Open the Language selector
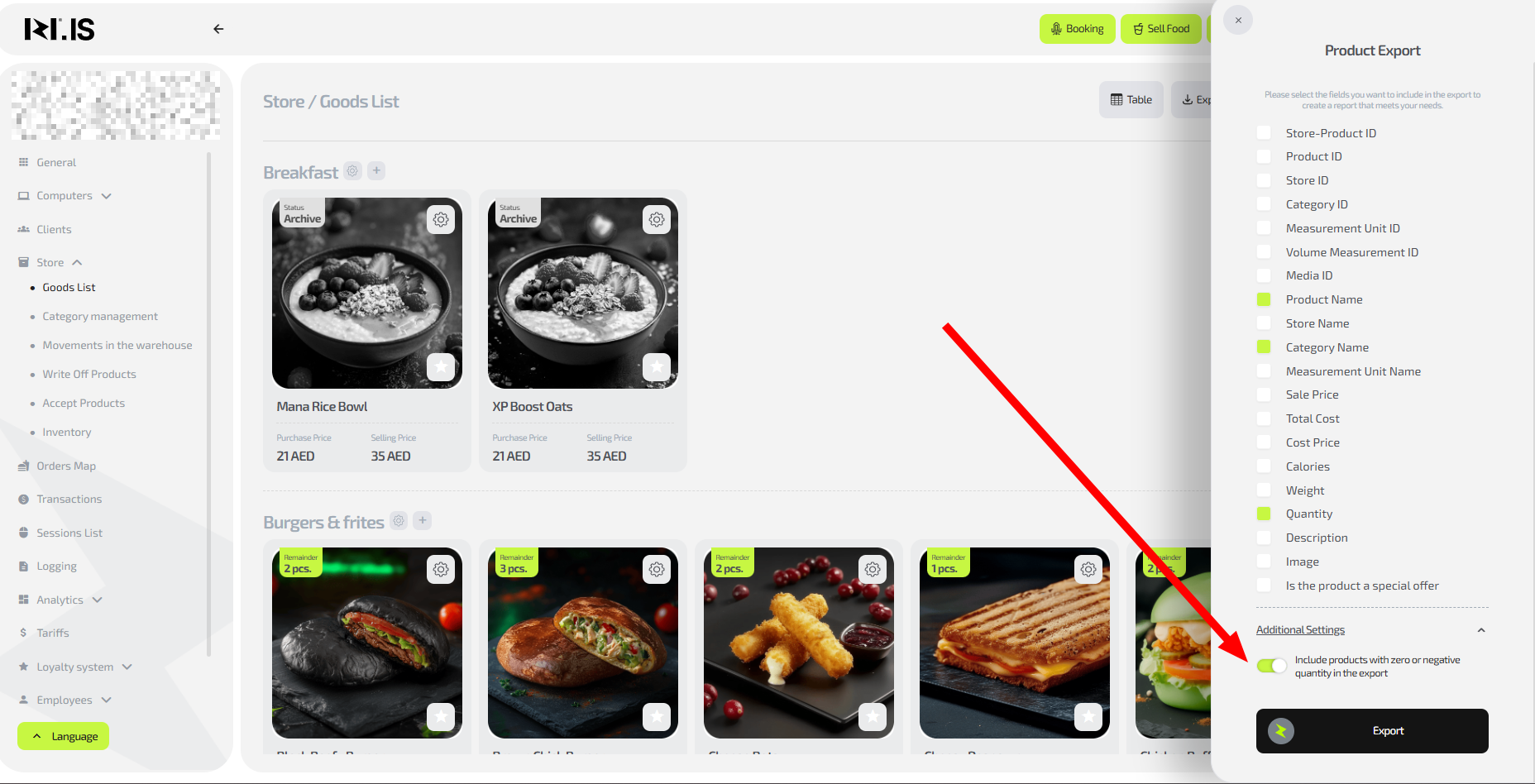1535x784 pixels. (63, 736)
